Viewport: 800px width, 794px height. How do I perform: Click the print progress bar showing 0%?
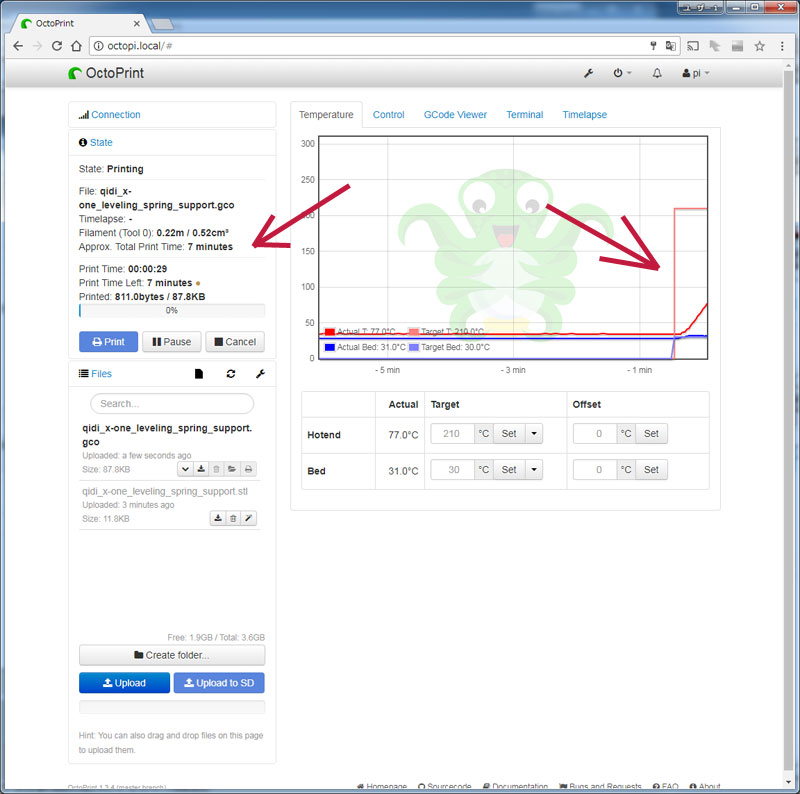coord(172,310)
